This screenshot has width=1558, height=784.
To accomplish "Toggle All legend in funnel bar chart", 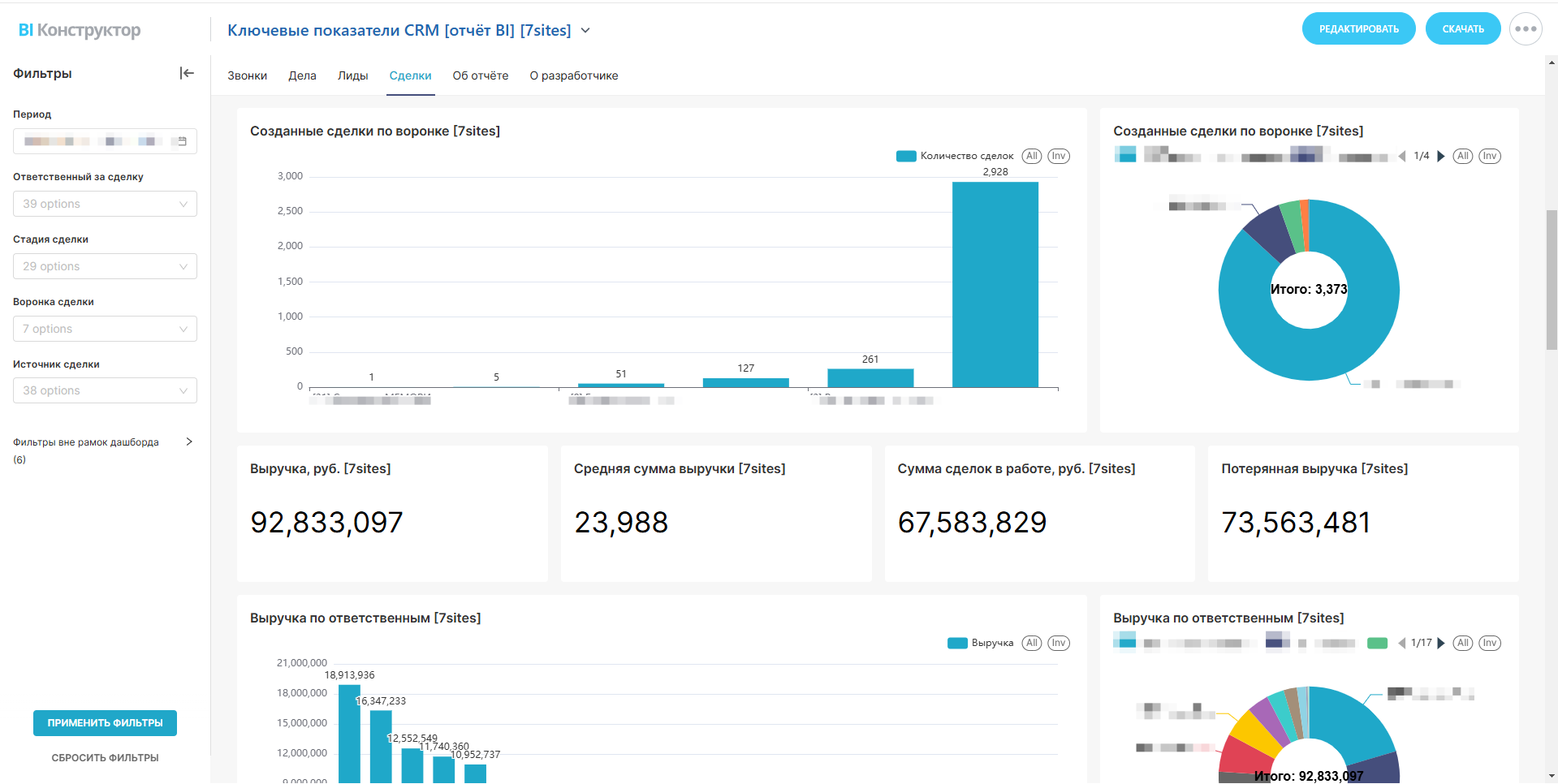I will [x=1031, y=156].
